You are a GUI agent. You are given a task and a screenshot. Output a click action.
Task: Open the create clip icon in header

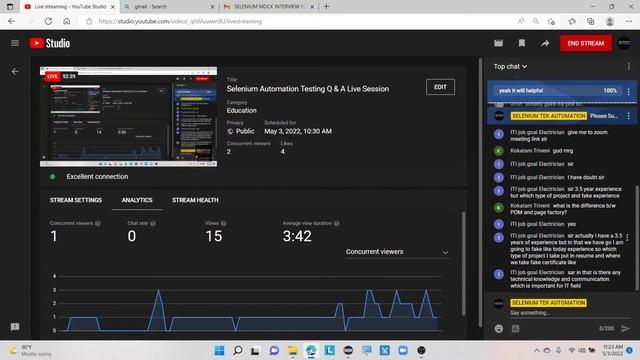click(498, 43)
